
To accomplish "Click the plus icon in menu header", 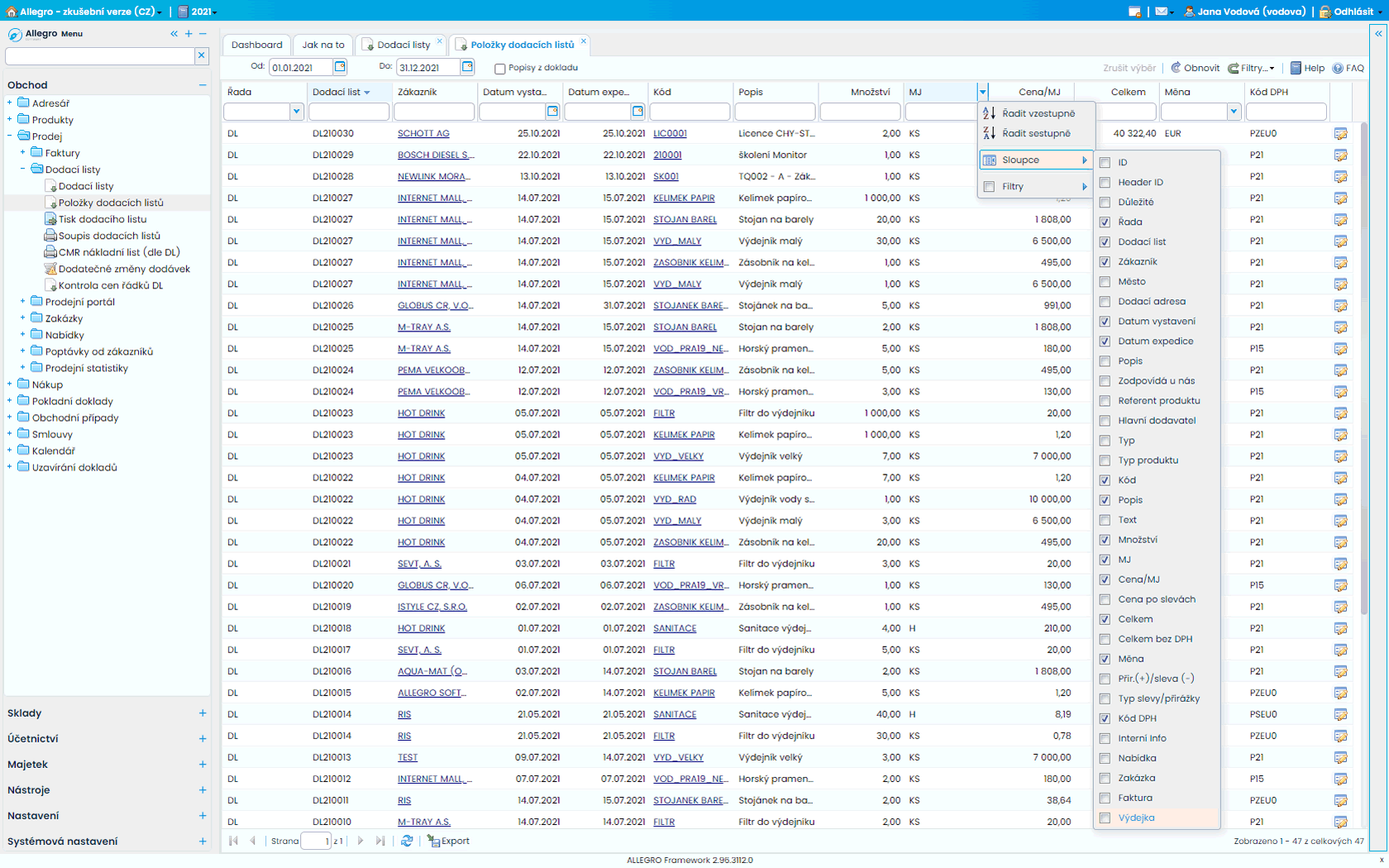I will point(189,34).
